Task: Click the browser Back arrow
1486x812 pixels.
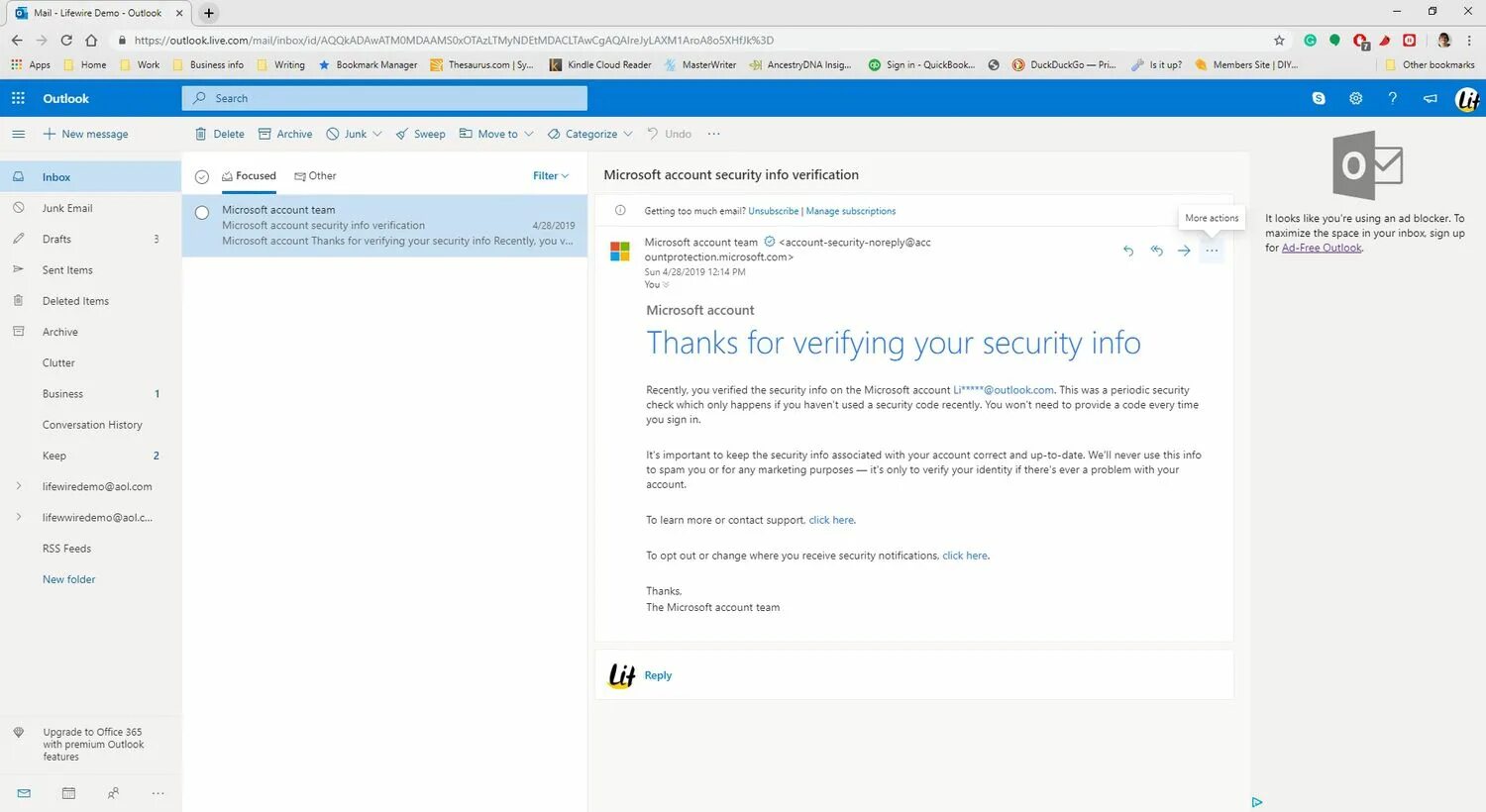Action: tap(16, 40)
